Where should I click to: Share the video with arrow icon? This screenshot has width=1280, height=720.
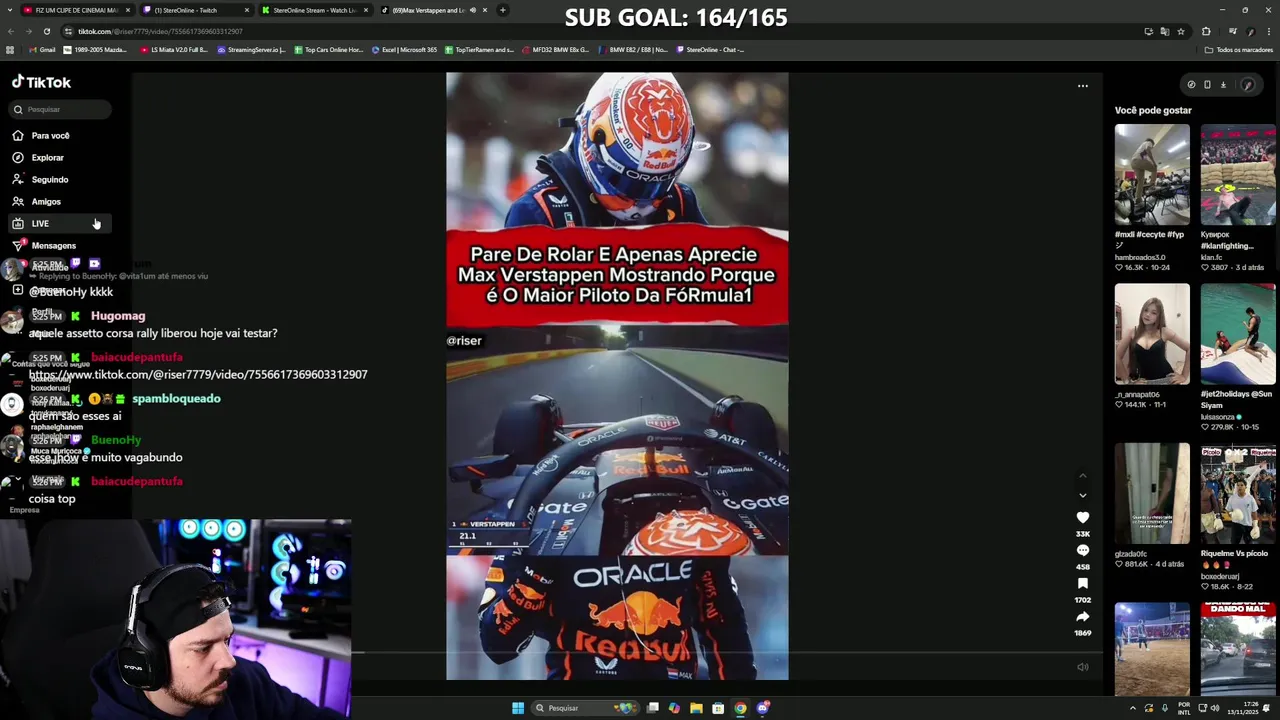click(x=1082, y=616)
